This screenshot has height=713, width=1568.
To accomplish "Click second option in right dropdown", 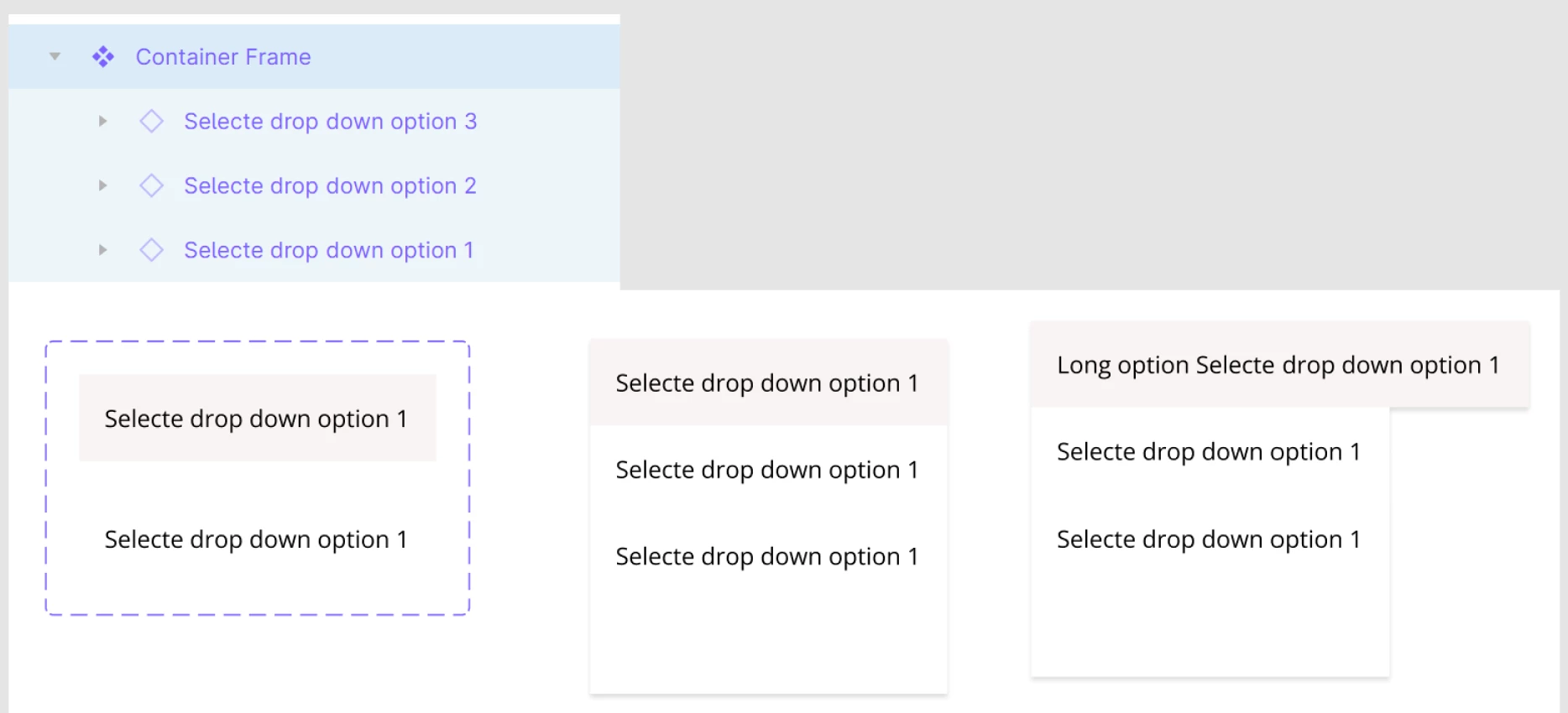I will point(1208,452).
